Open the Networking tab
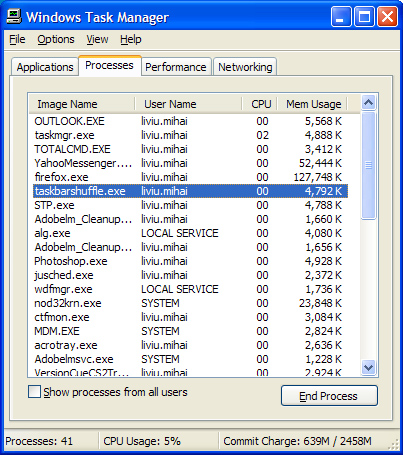403x455 pixels. pos(245,67)
